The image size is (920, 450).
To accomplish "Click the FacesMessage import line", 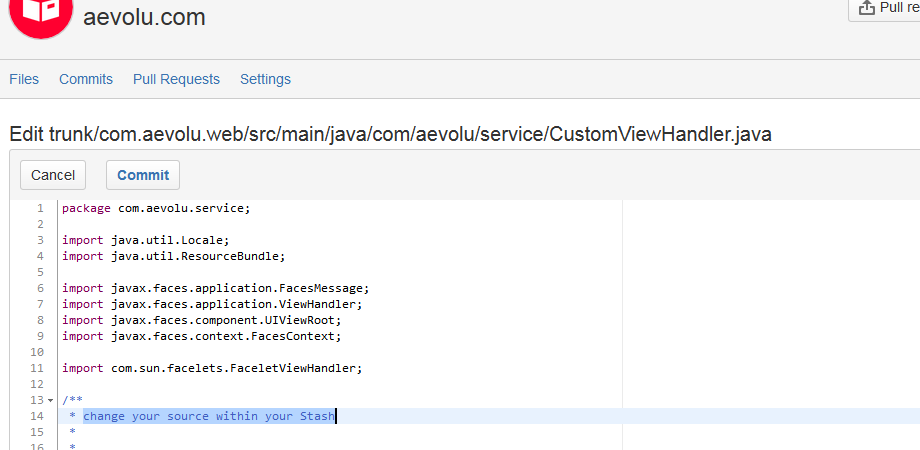I will [215, 288].
